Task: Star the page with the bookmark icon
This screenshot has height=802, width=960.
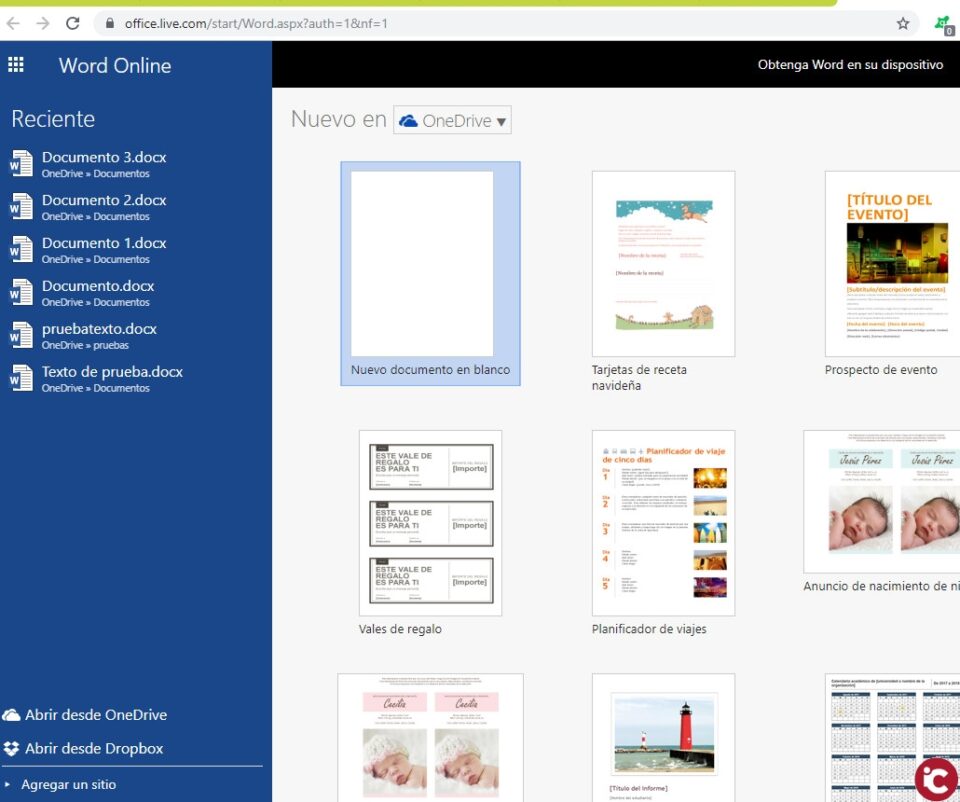Action: click(903, 22)
